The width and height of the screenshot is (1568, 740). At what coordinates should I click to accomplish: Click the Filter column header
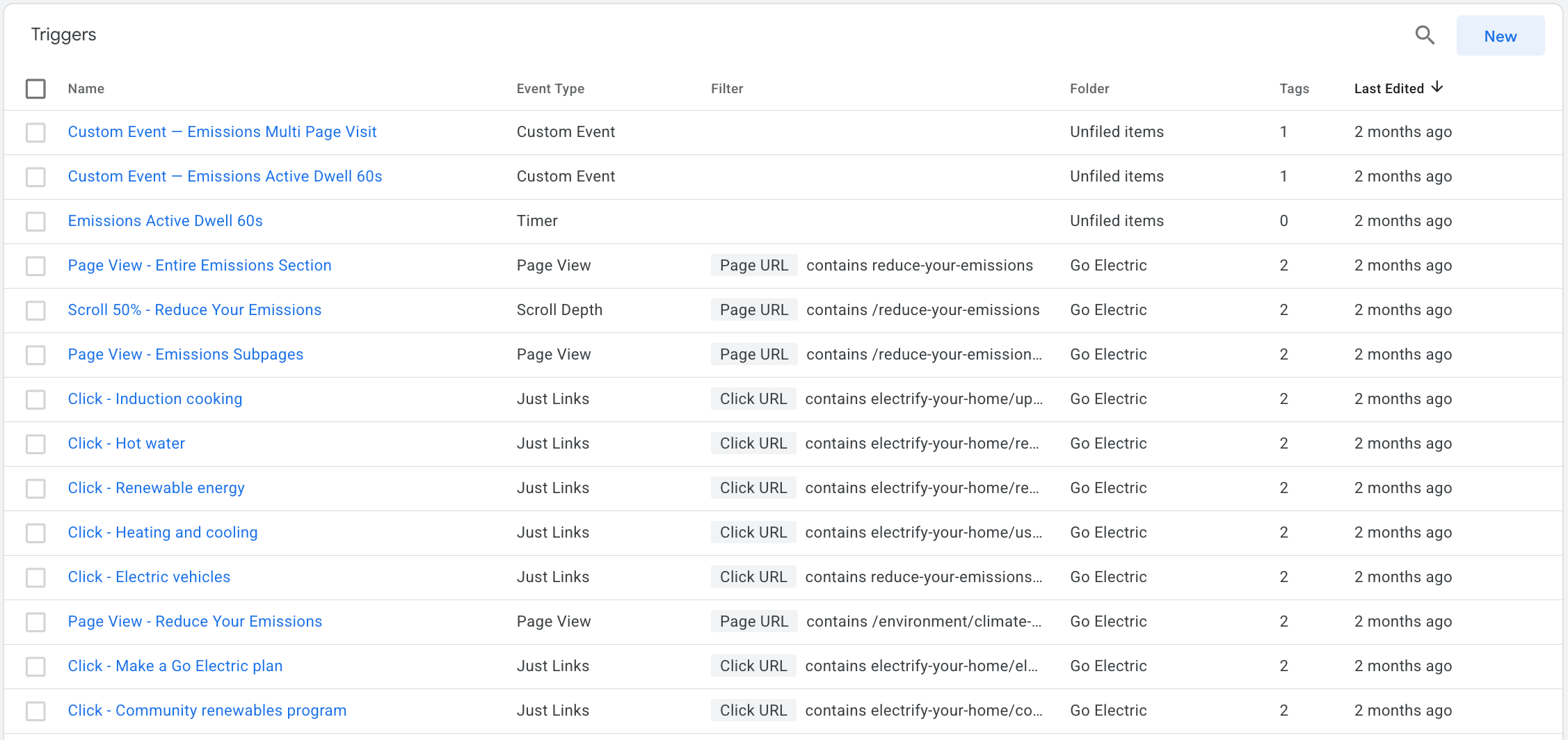[727, 88]
